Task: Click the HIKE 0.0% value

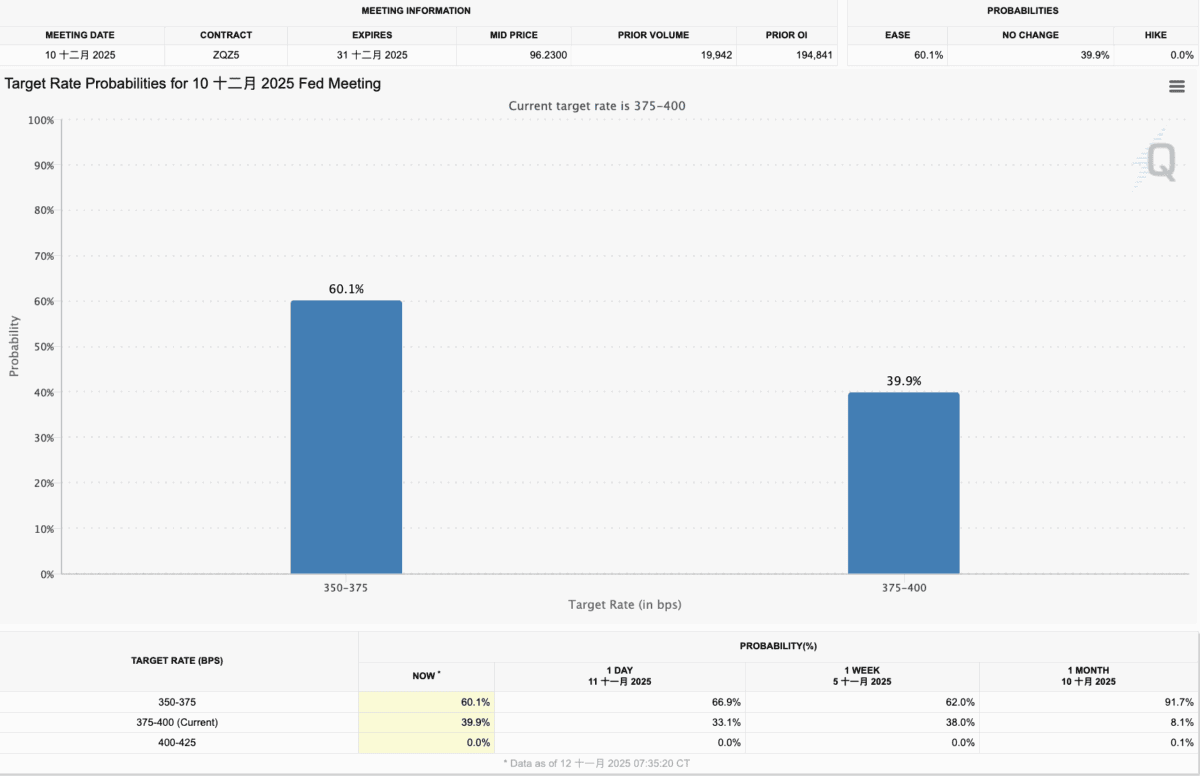Action: click(1181, 55)
